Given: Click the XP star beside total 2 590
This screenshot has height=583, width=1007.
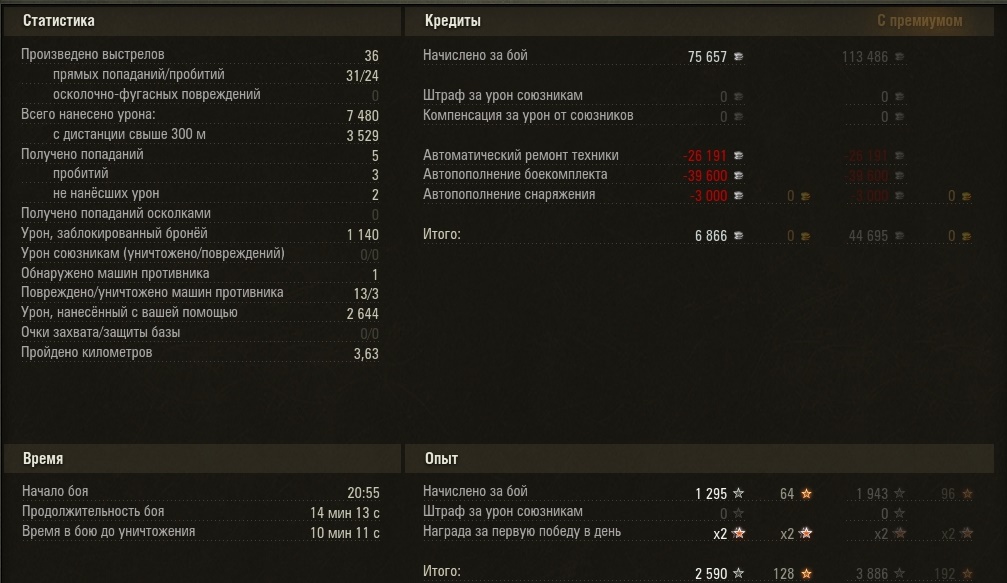Looking at the screenshot, I should click(x=739, y=573).
